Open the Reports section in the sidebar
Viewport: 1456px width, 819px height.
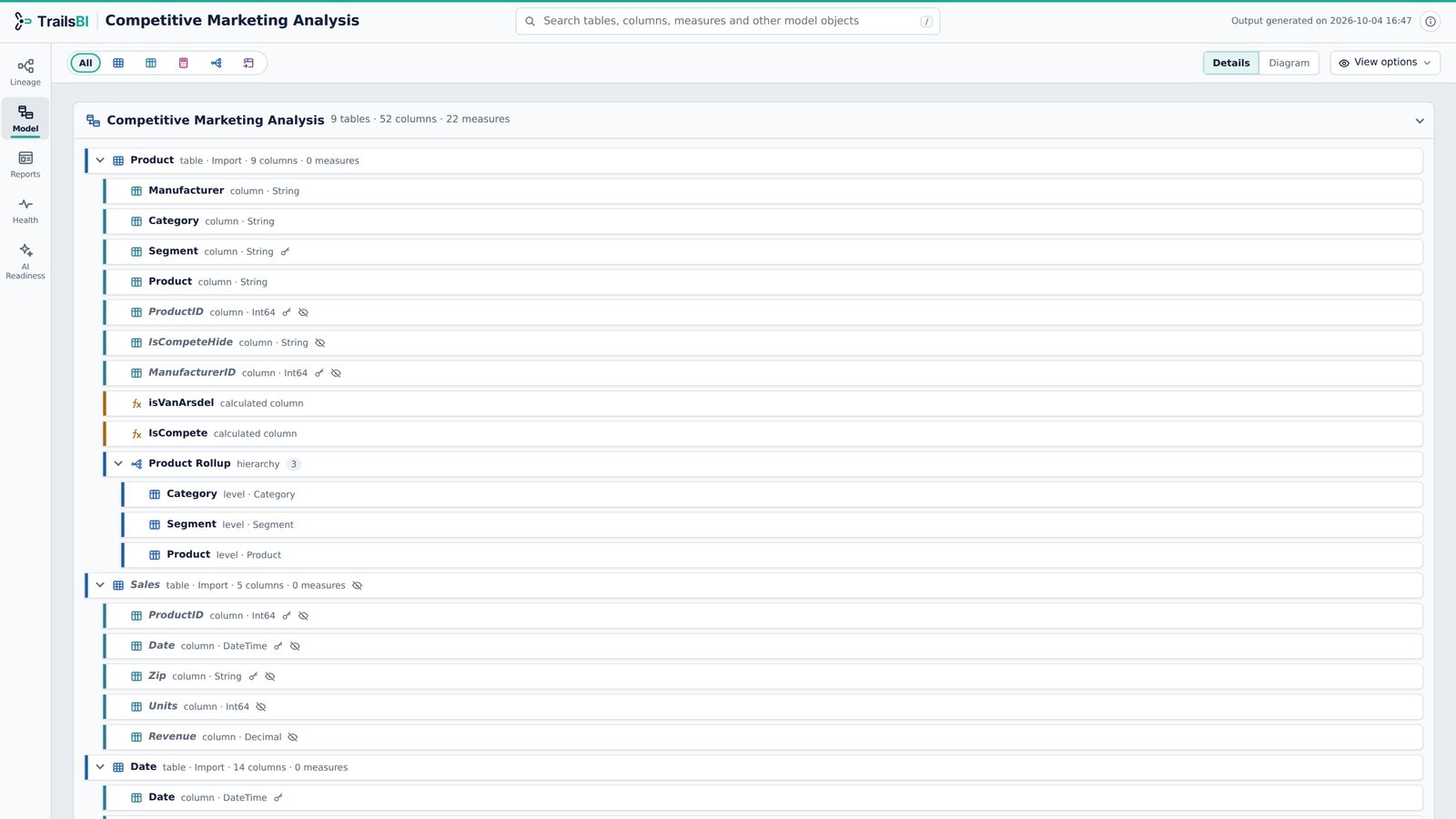pyautogui.click(x=25, y=164)
